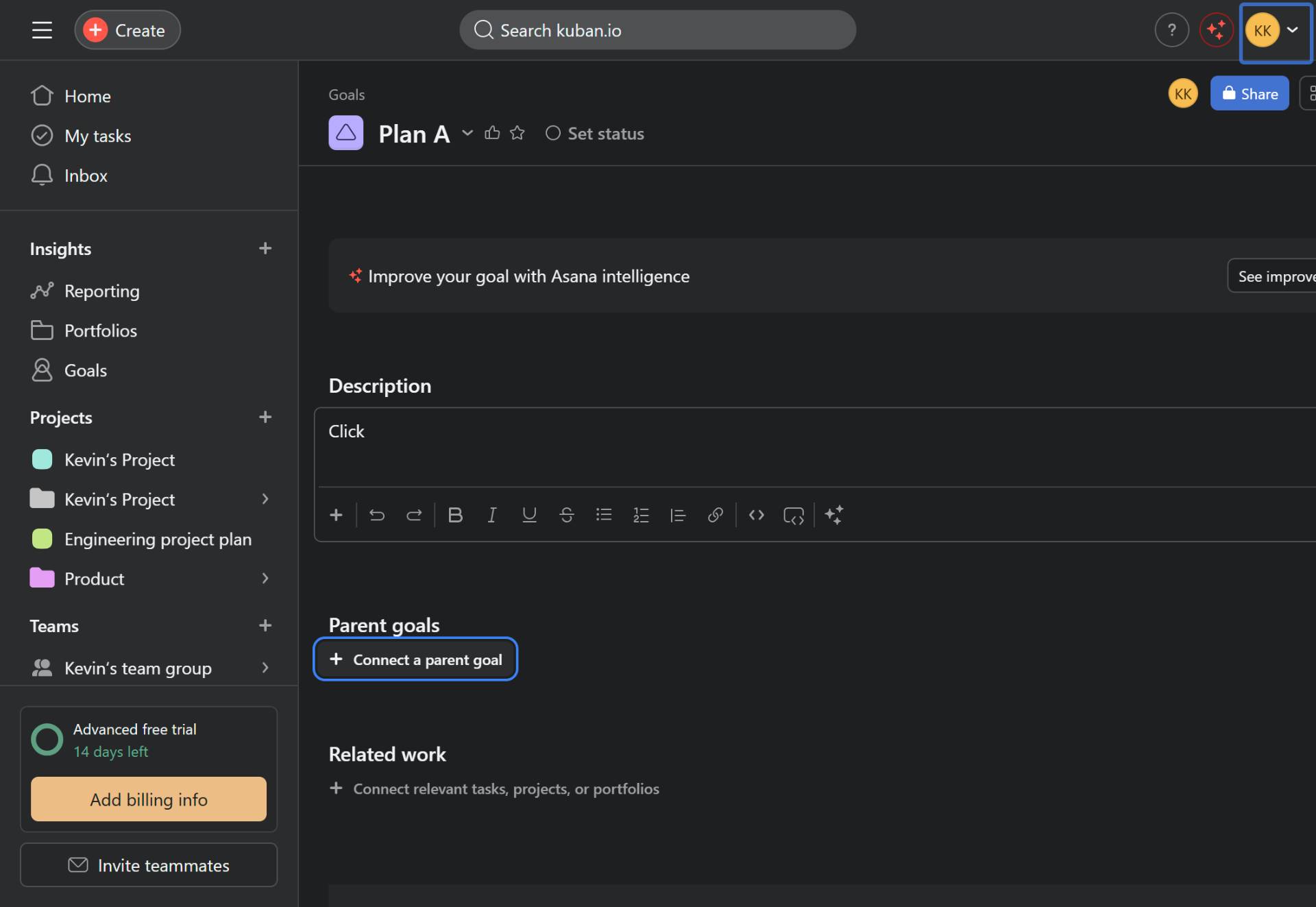
Task: Star the Plan A goal
Action: 517,133
